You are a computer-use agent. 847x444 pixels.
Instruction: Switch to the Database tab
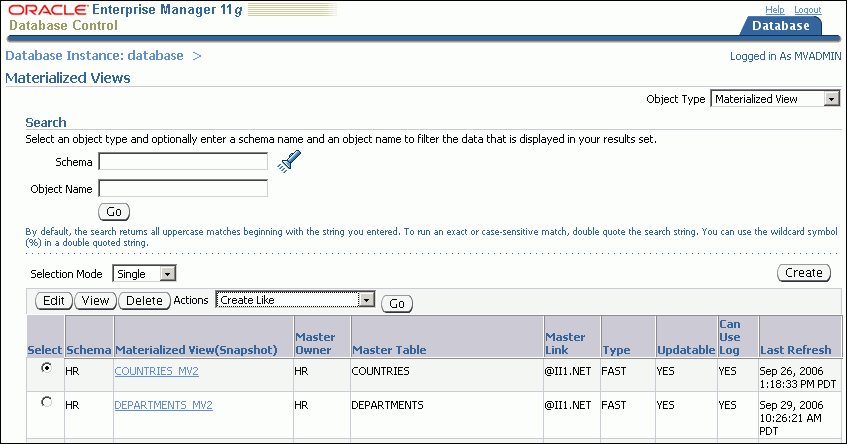(x=781, y=25)
